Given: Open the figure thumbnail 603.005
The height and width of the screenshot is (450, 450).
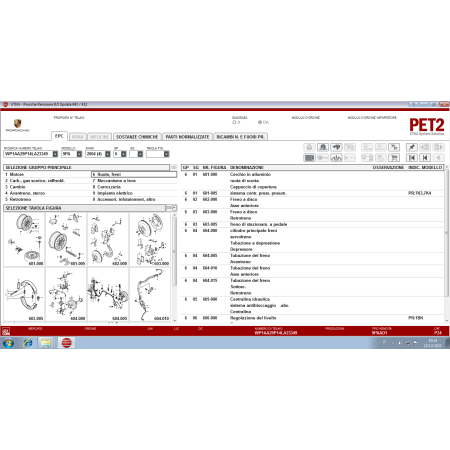Looking at the screenshot, I should click(24, 294).
